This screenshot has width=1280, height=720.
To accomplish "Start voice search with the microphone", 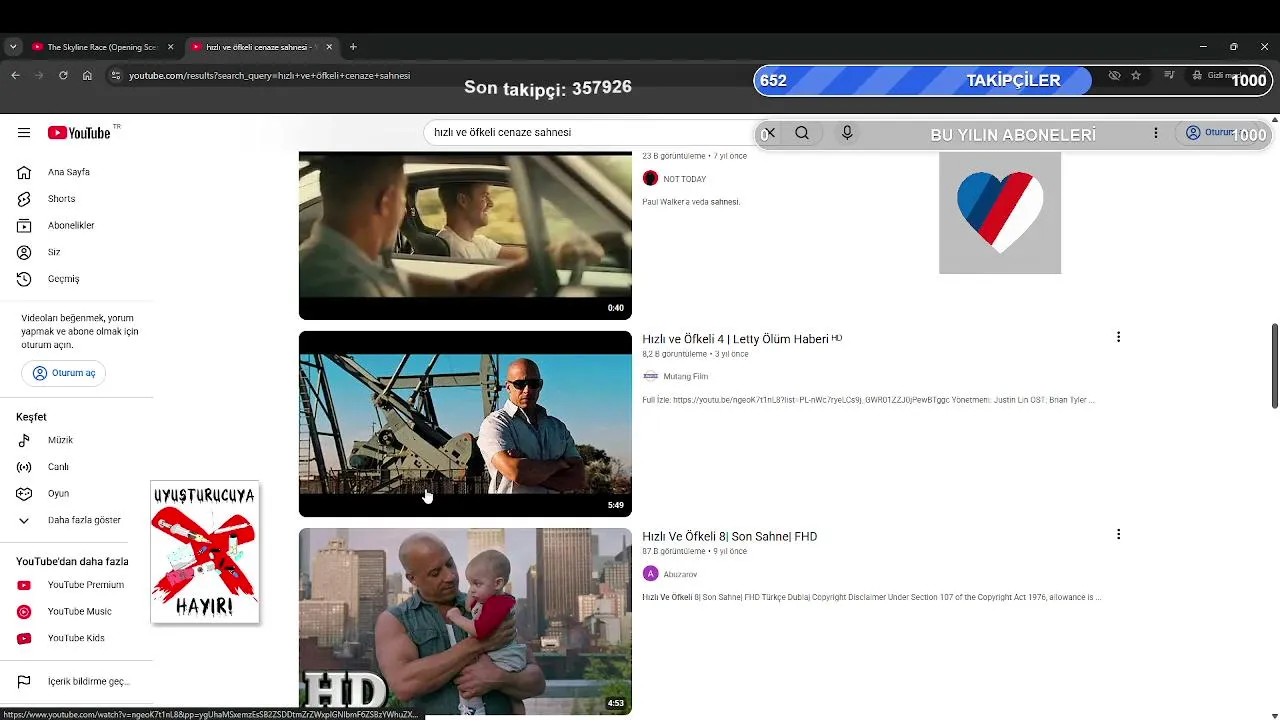I will (847, 133).
